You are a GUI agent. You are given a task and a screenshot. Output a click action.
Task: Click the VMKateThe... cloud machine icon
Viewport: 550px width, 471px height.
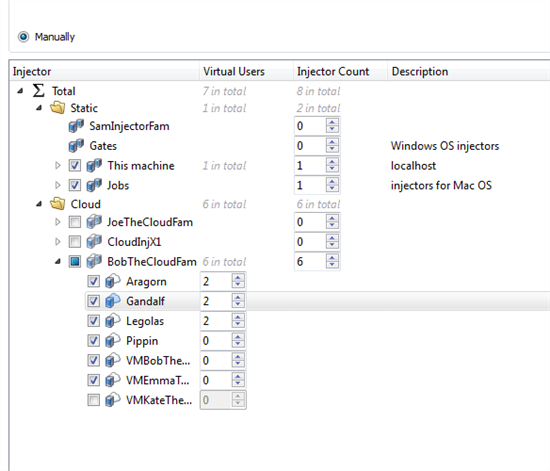click(113, 400)
